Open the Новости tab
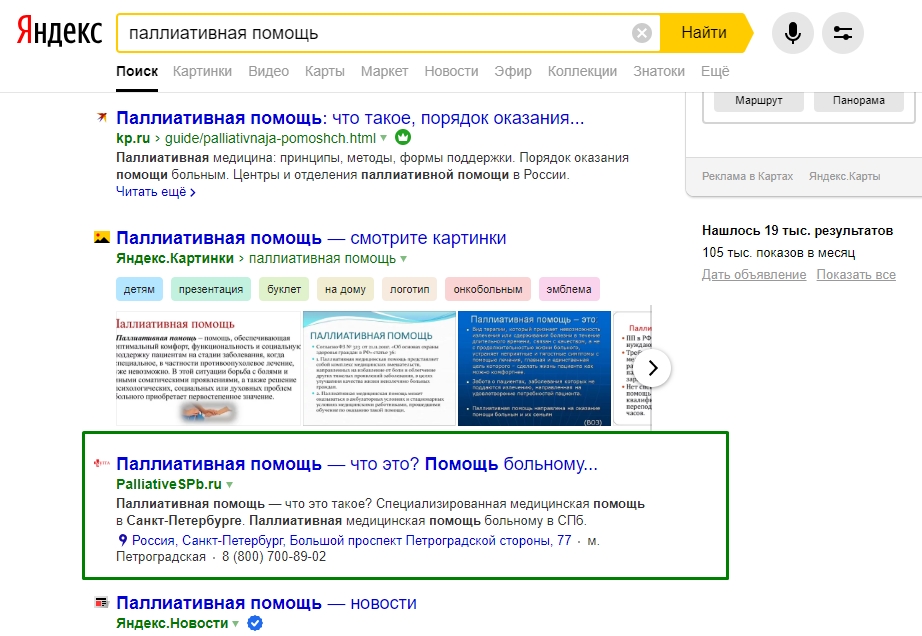This screenshot has height=636, width=922. pyautogui.click(x=451, y=71)
